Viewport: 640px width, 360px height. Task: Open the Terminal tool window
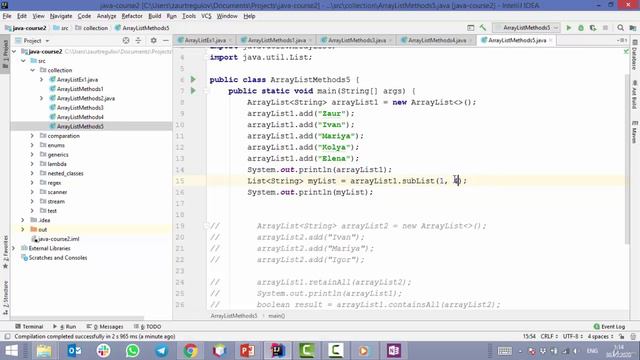[29, 327]
